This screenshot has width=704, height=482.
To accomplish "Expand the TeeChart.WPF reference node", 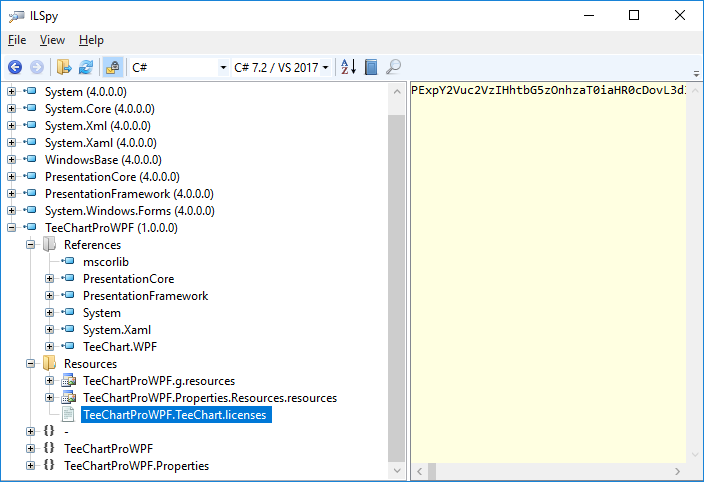I will (x=49, y=347).
